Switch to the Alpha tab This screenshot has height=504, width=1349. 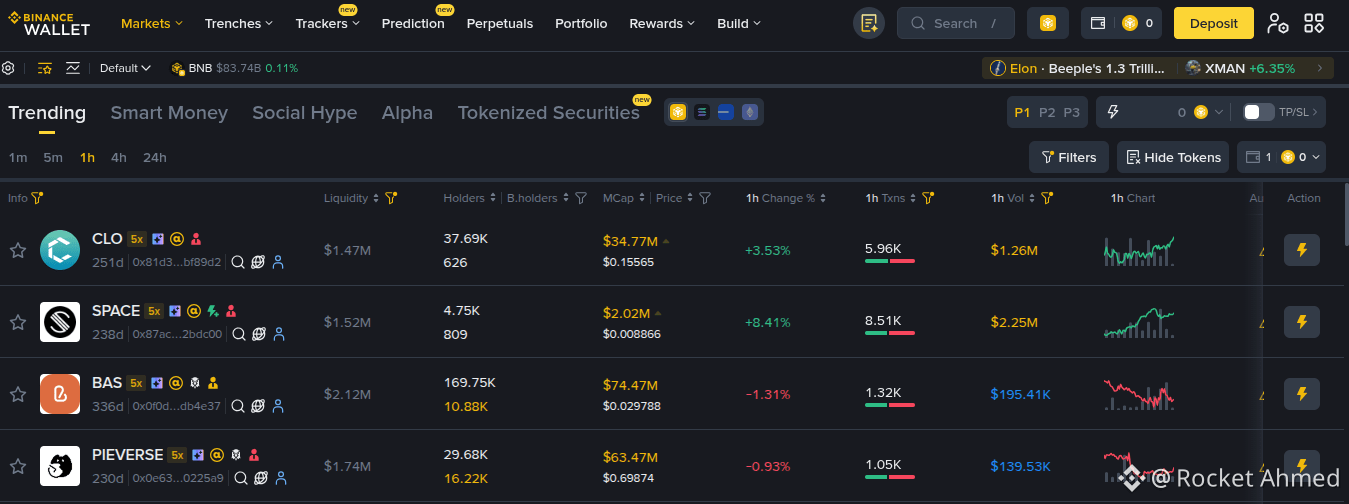click(x=407, y=113)
